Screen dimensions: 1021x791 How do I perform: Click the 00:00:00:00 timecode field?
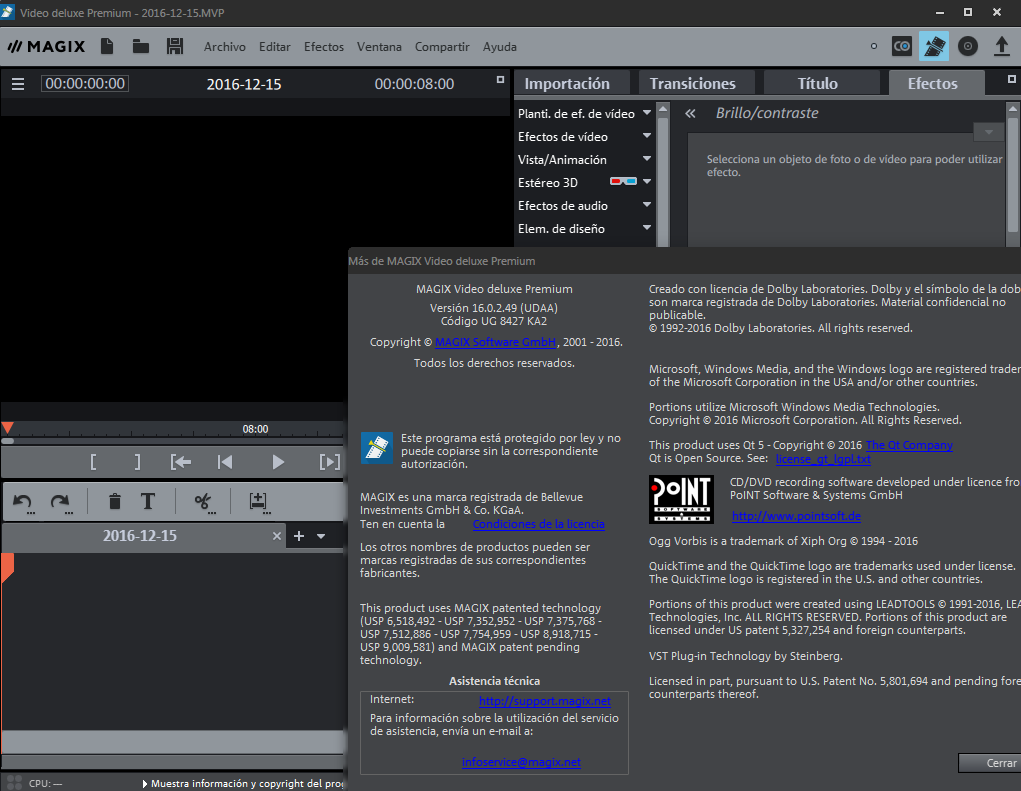85,83
